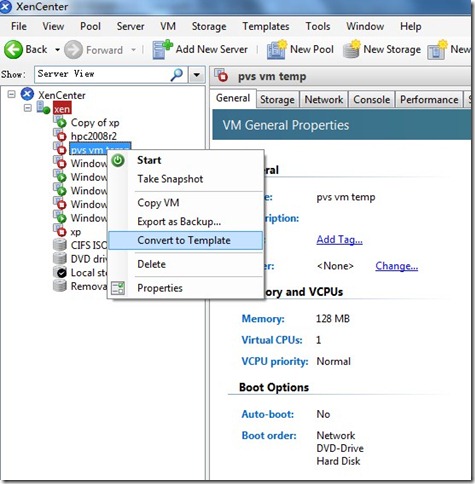Viewport: 475px width, 484px height.
Task: Open the VM menu
Action: click(168, 26)
